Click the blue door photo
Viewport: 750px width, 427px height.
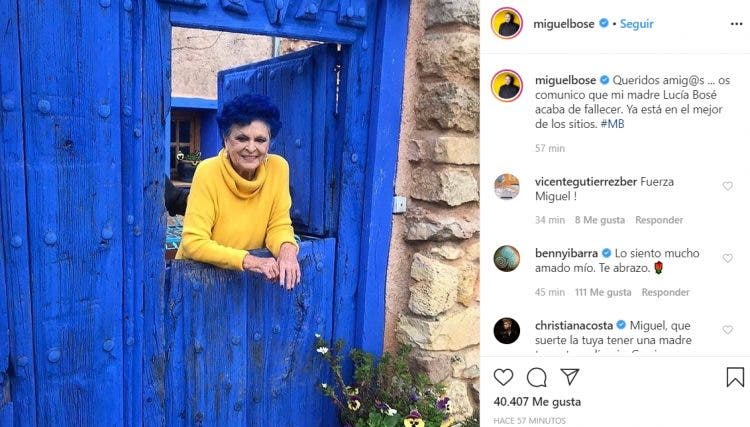[x=240, y=213]
